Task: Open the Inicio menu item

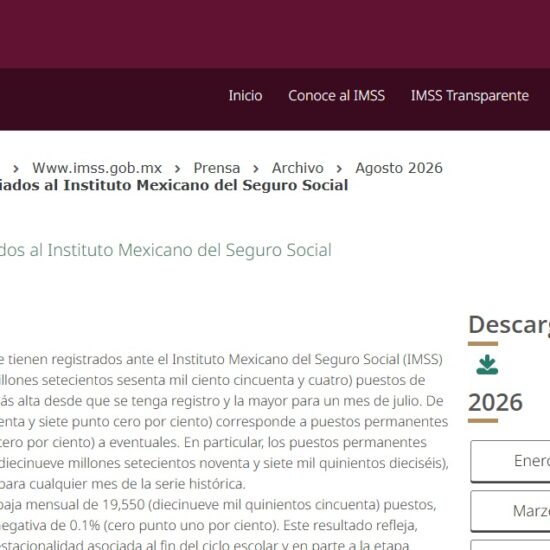Action: [245, 96]
